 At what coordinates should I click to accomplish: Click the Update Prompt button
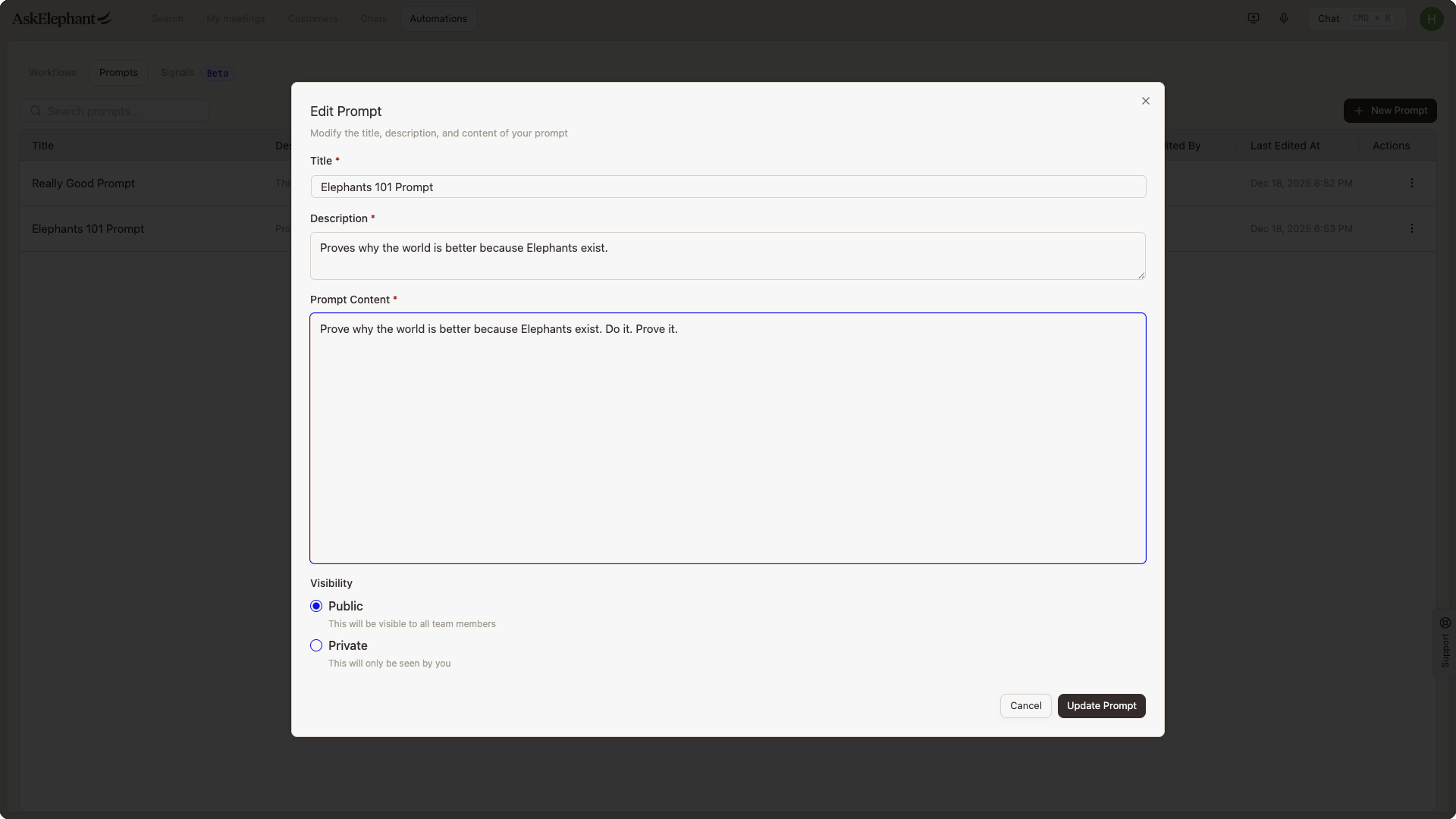pyautogui.click(x=1101, y=706)
